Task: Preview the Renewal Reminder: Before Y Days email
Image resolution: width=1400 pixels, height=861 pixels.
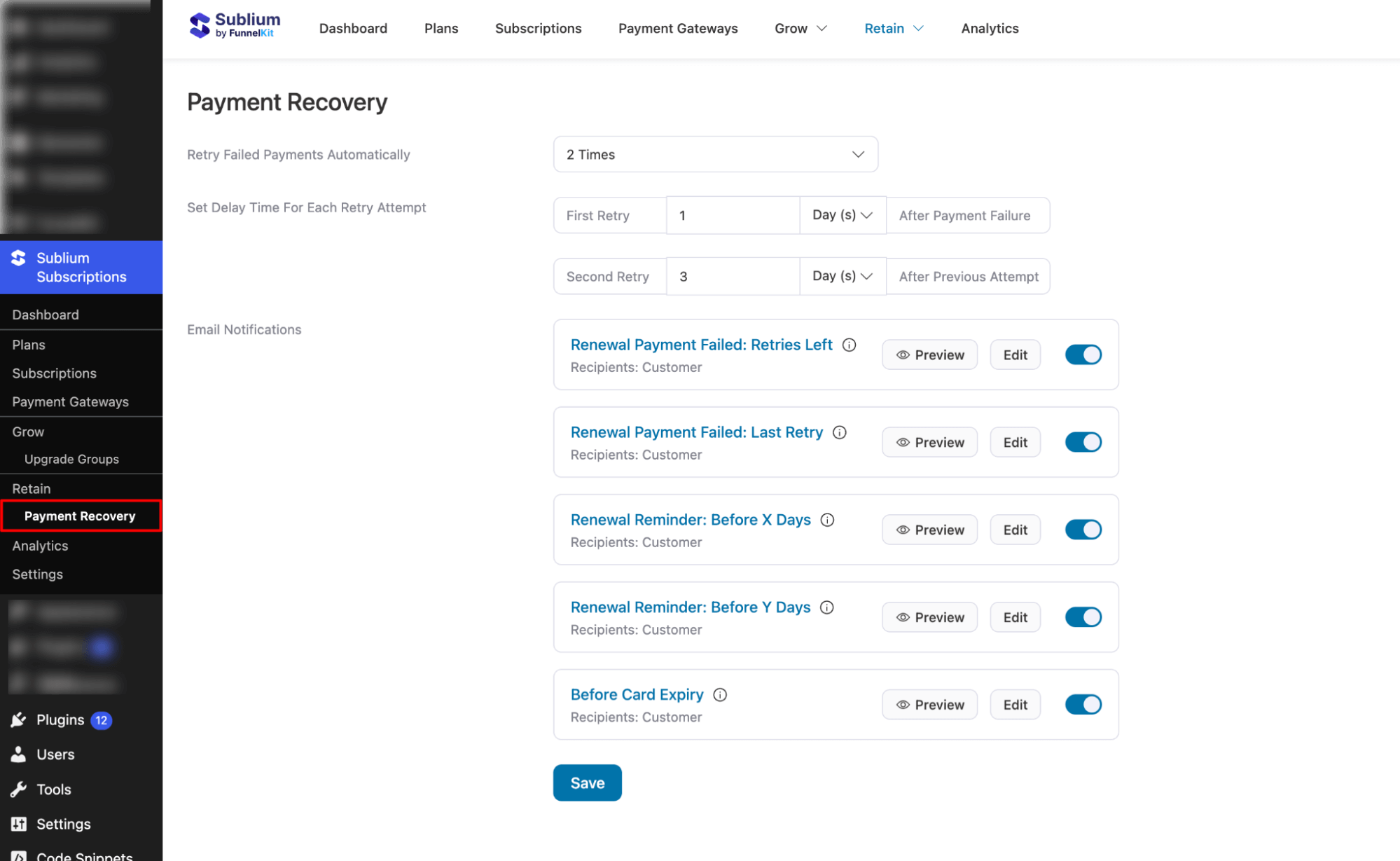Action: (929, 617)
